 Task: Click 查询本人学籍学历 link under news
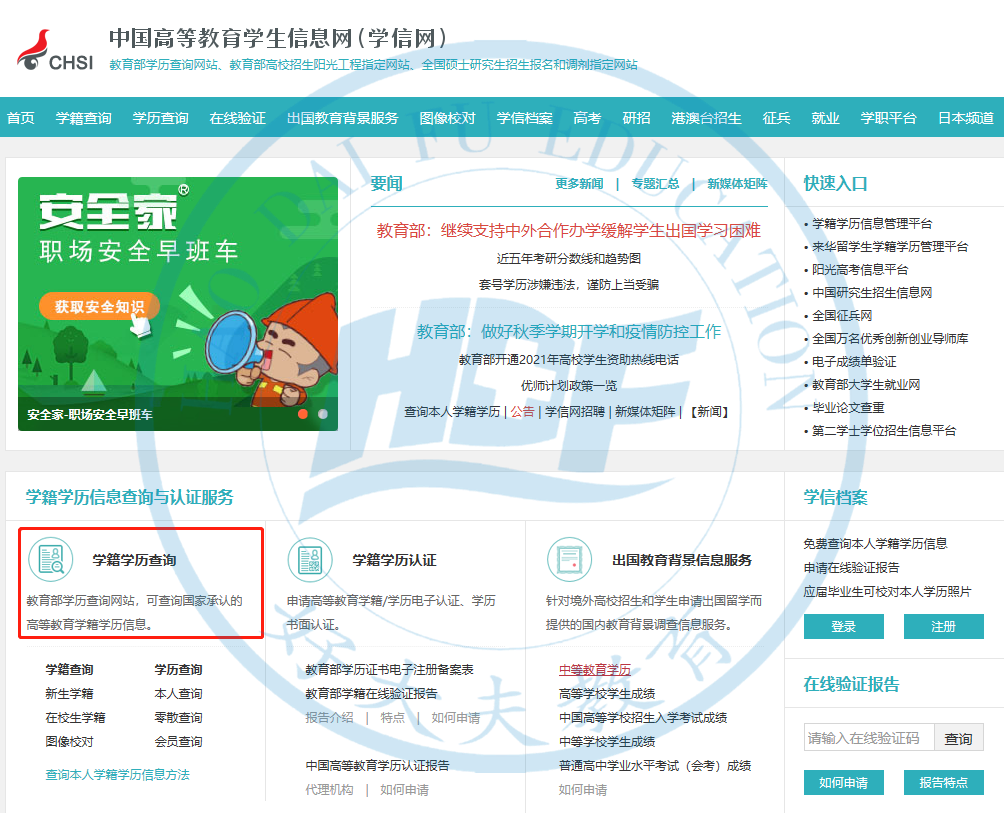pos(452,412)
